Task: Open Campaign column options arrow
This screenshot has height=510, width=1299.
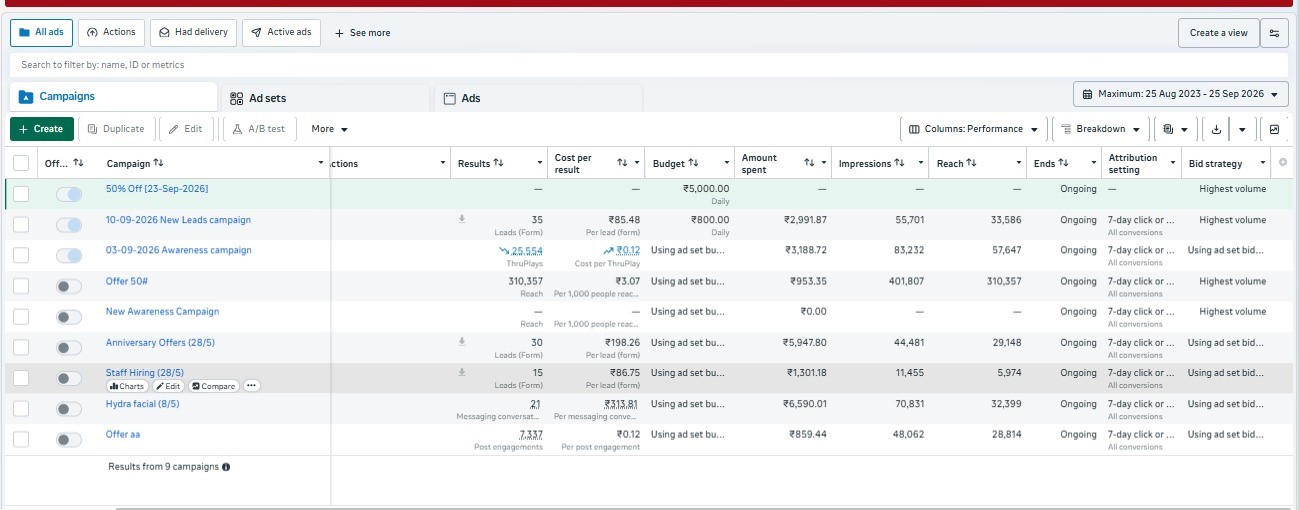Action: coord(321,163)
